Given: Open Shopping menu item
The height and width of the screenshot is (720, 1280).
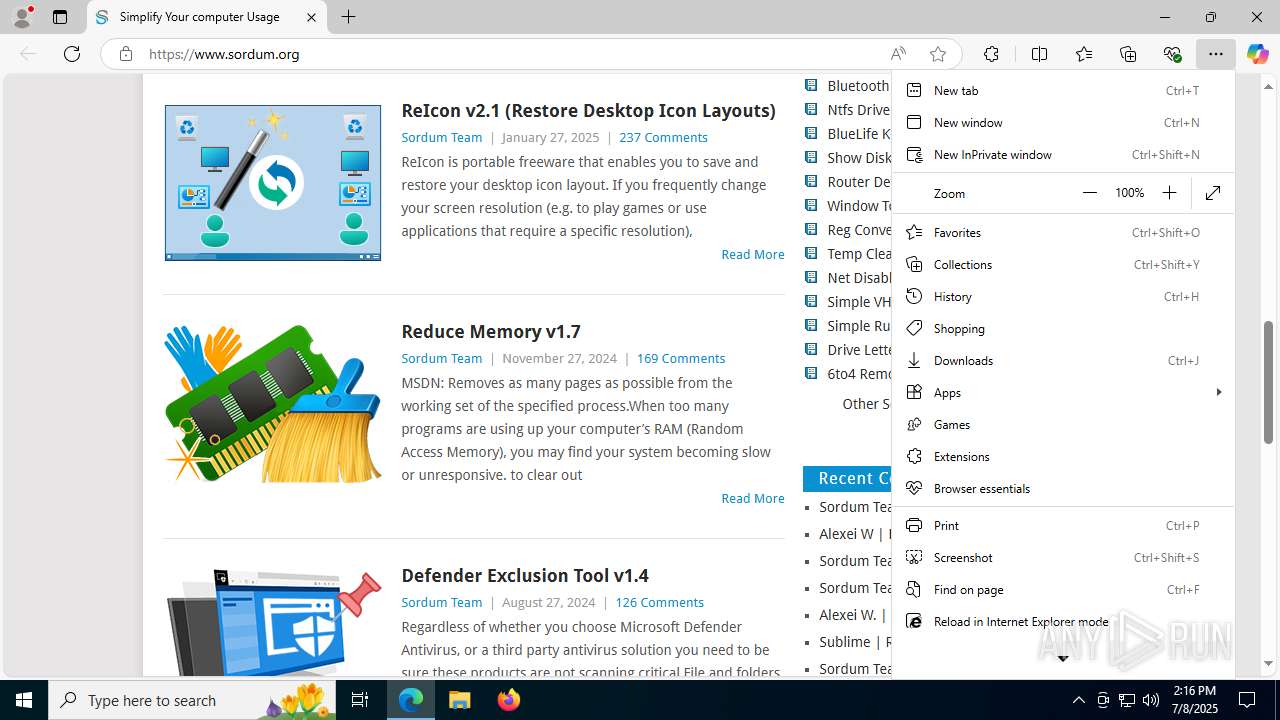Looking at the screenshot, I should (x=1063, y=328).
